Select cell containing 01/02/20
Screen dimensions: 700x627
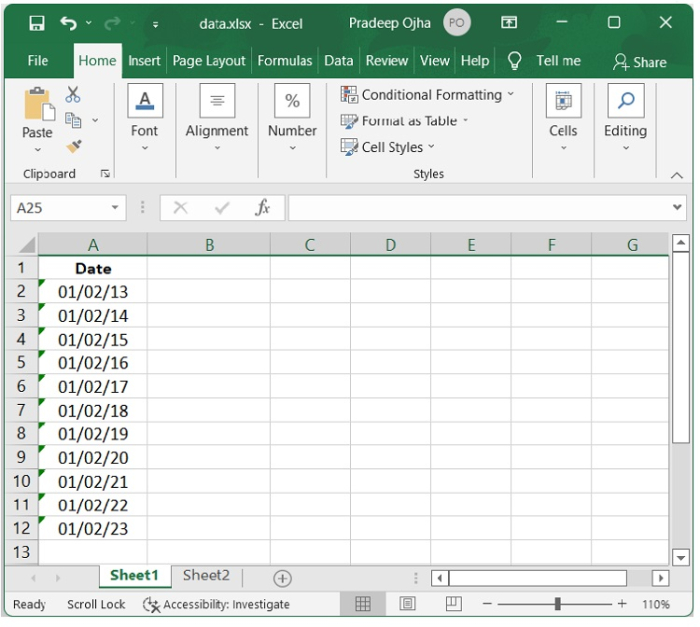(93, 457)
